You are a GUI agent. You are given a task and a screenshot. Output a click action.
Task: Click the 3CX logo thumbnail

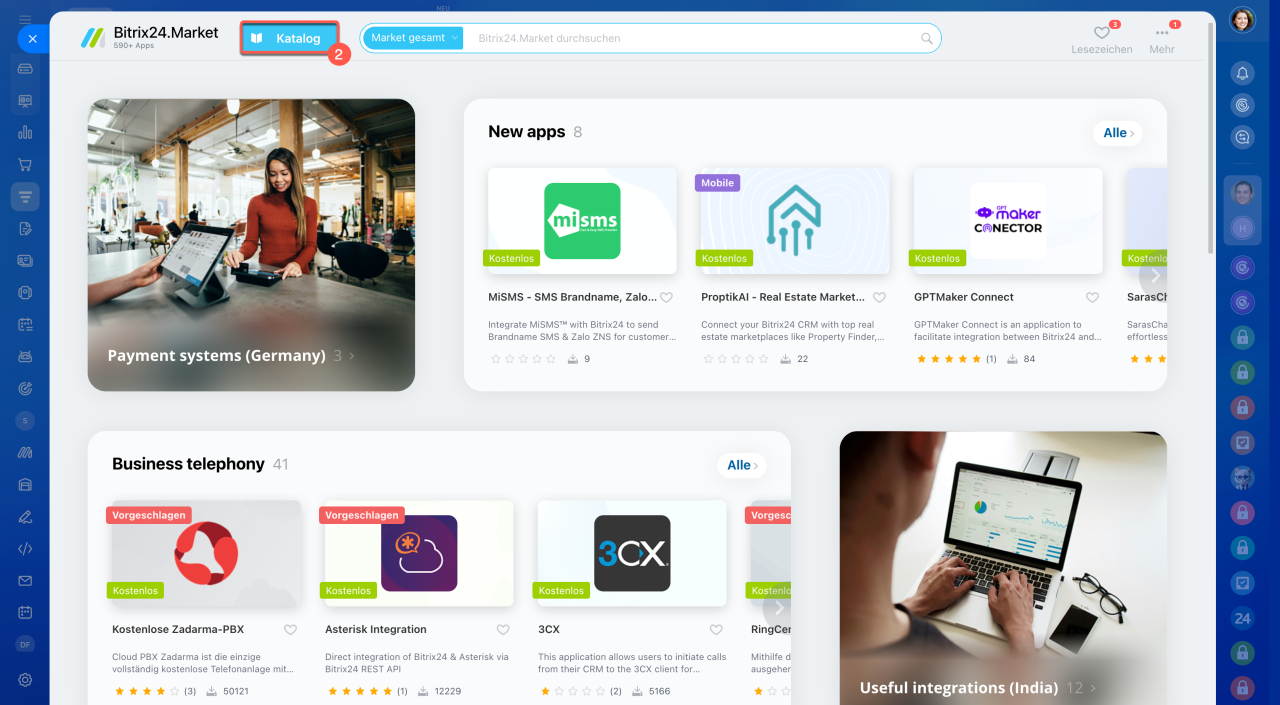coord(632,553)
